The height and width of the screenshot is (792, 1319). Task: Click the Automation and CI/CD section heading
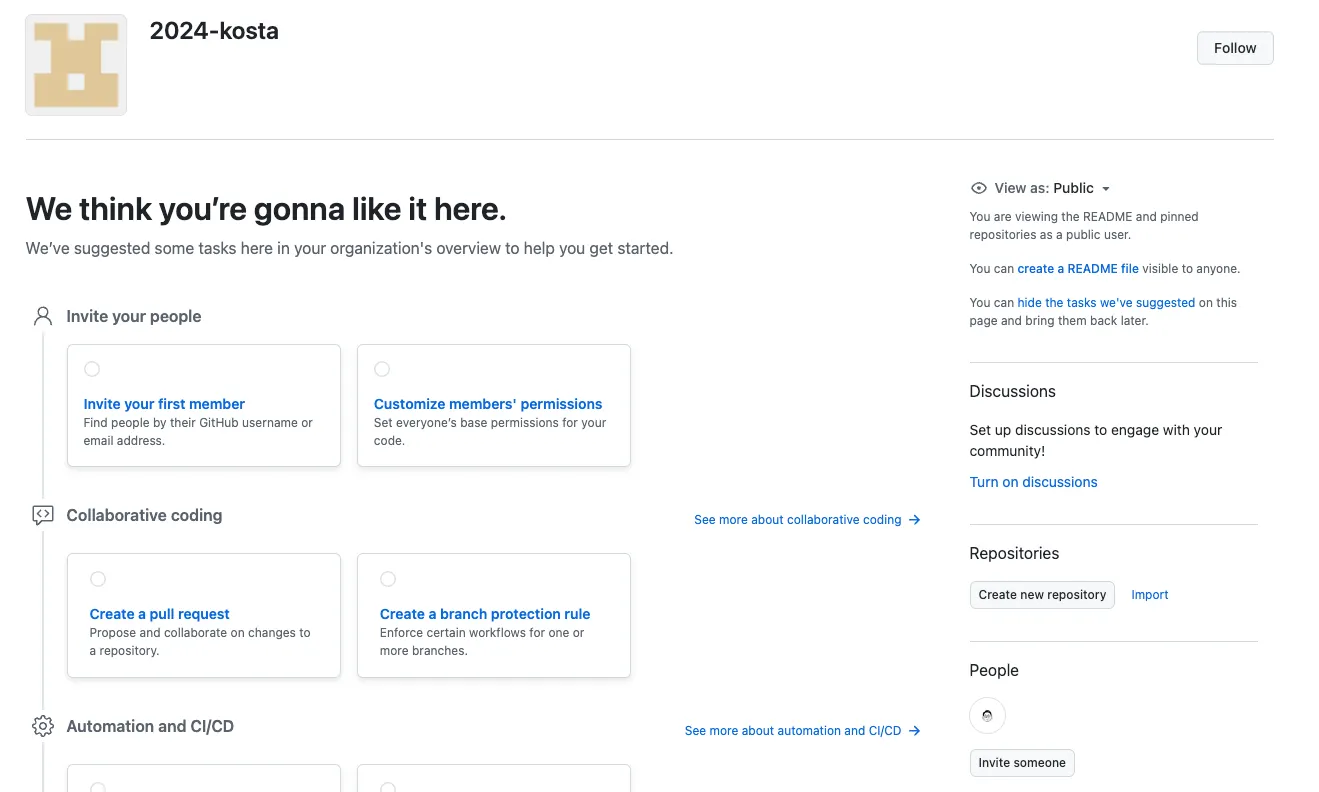point(150,726)
